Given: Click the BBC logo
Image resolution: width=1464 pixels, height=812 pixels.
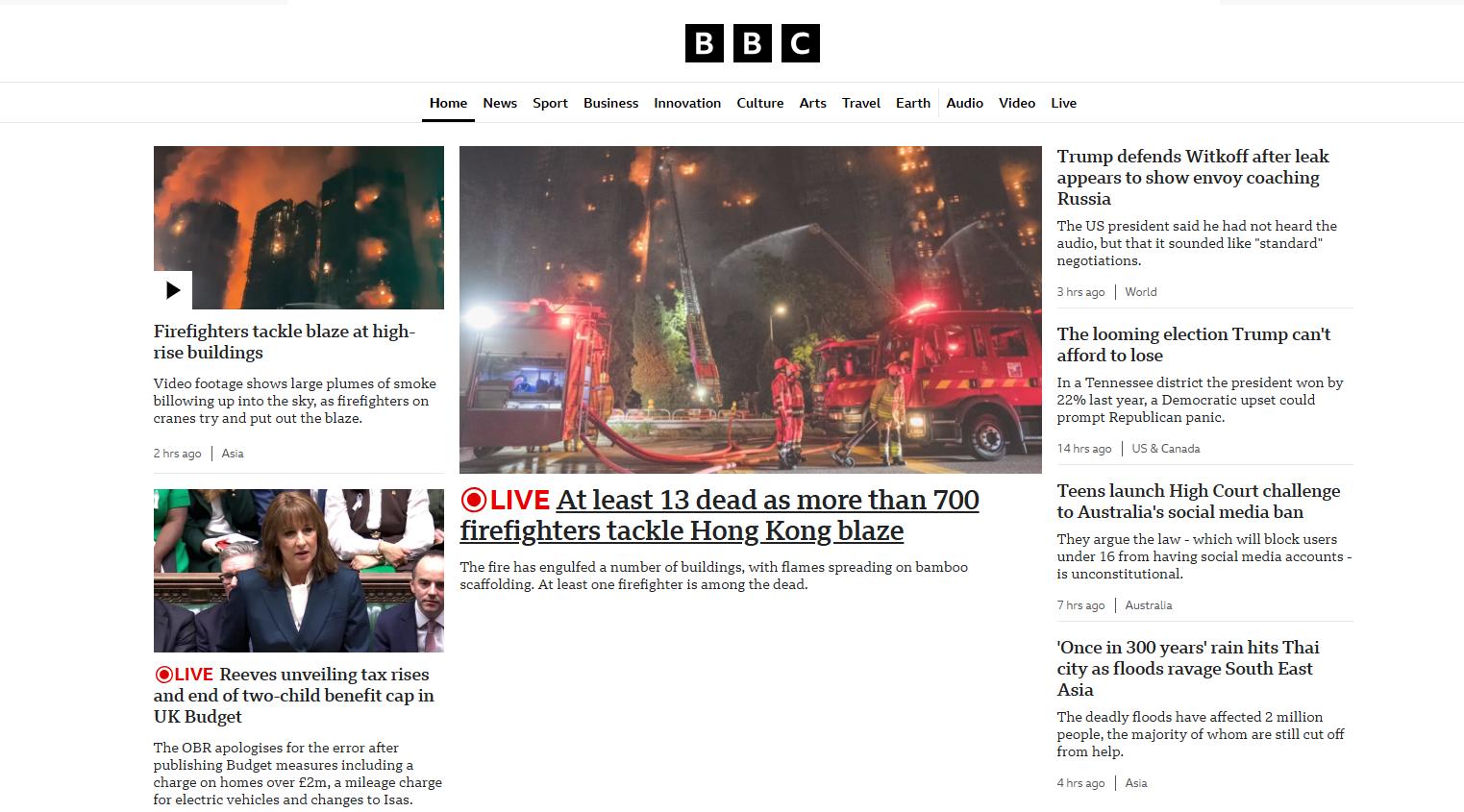Looking at the screenshot, I should (752, 43).
